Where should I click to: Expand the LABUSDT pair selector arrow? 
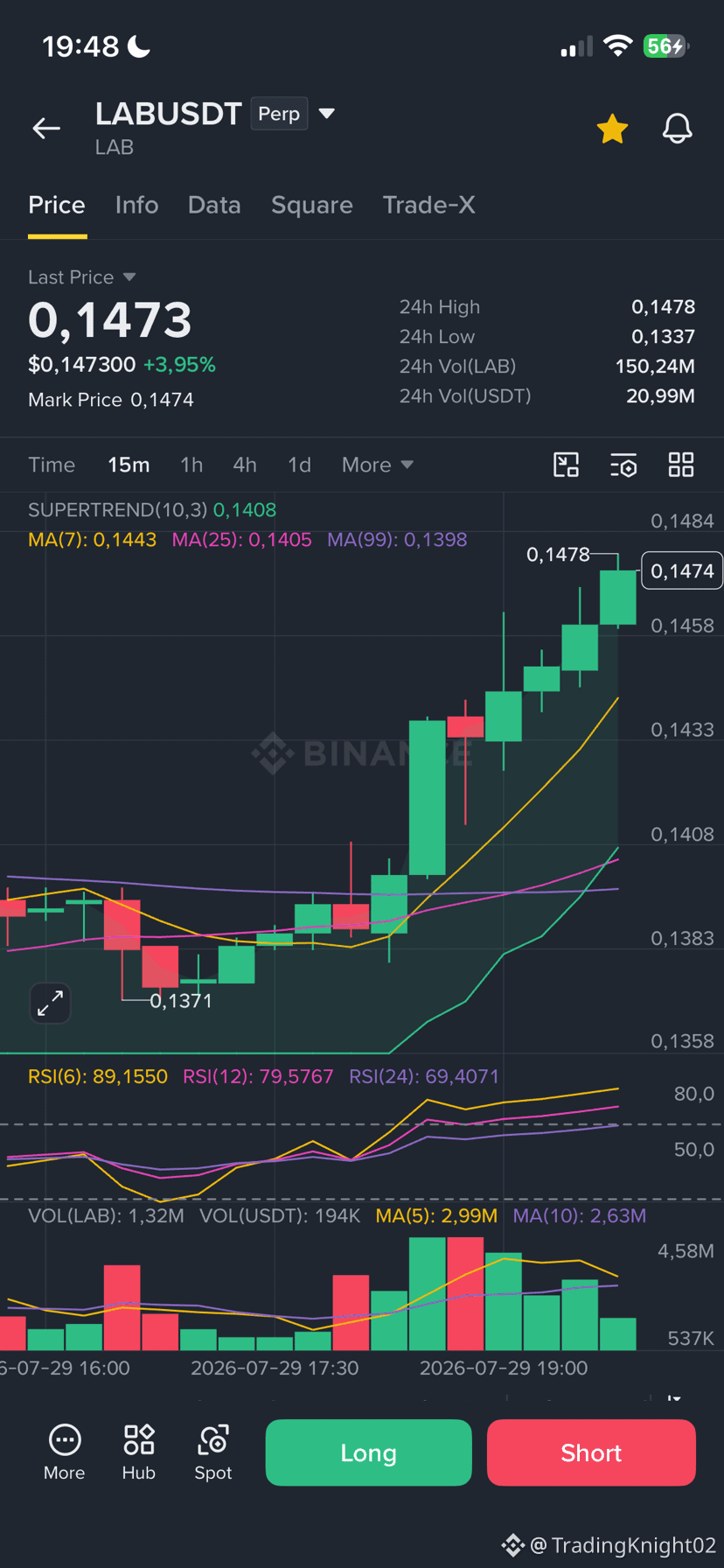pos(327,114)
